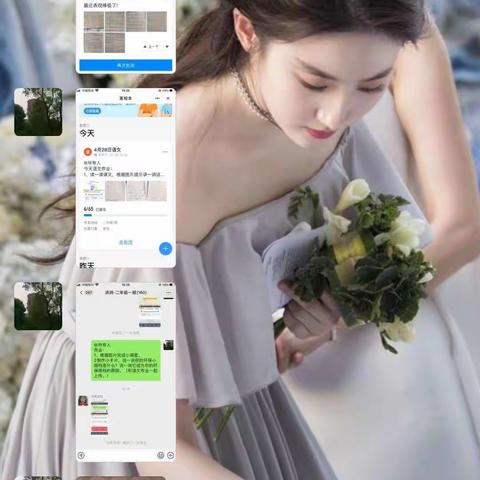Open the app icon beside the 家校本 card
The image size is (480, 480).
(x=38, y=112)
